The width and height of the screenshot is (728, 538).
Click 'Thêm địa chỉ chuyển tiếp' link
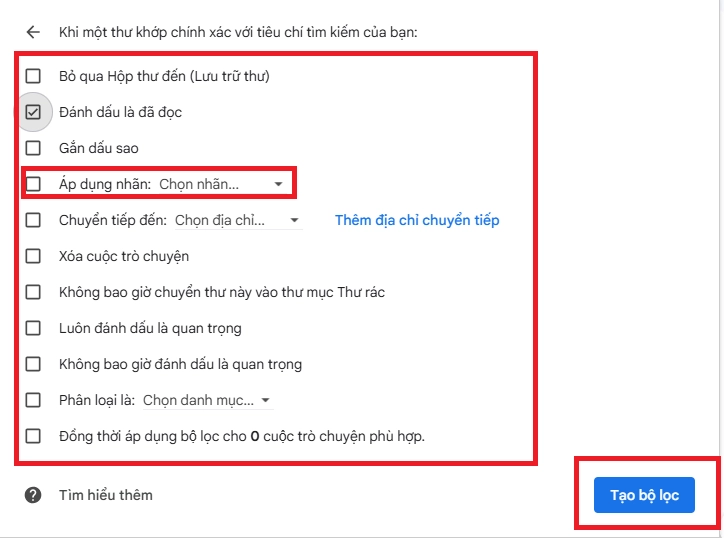[417, 220]
